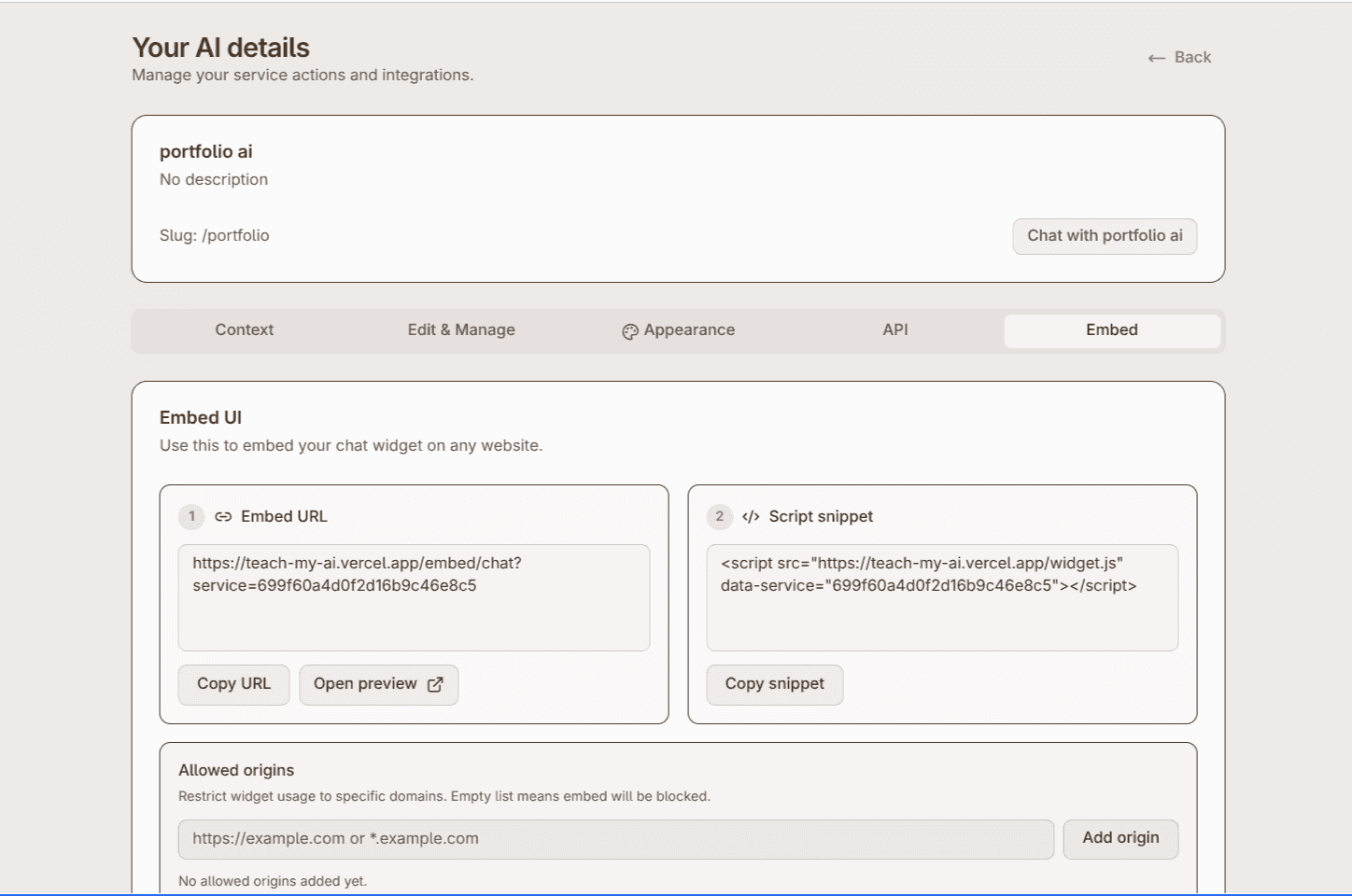This screenshot has width=1352, height=896.
Task: Focus the allowed origins domain input
Action: tap(615, 839)
